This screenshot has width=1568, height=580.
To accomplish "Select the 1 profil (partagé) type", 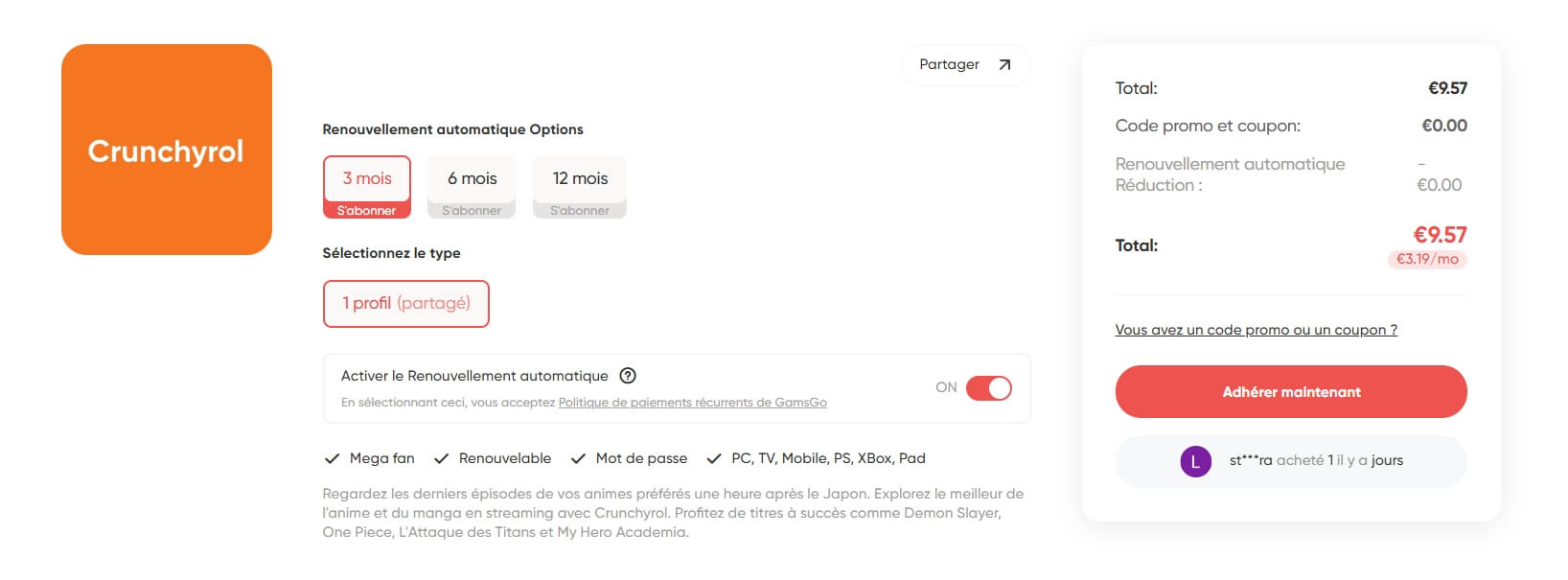I will click(x=406, y=304).
